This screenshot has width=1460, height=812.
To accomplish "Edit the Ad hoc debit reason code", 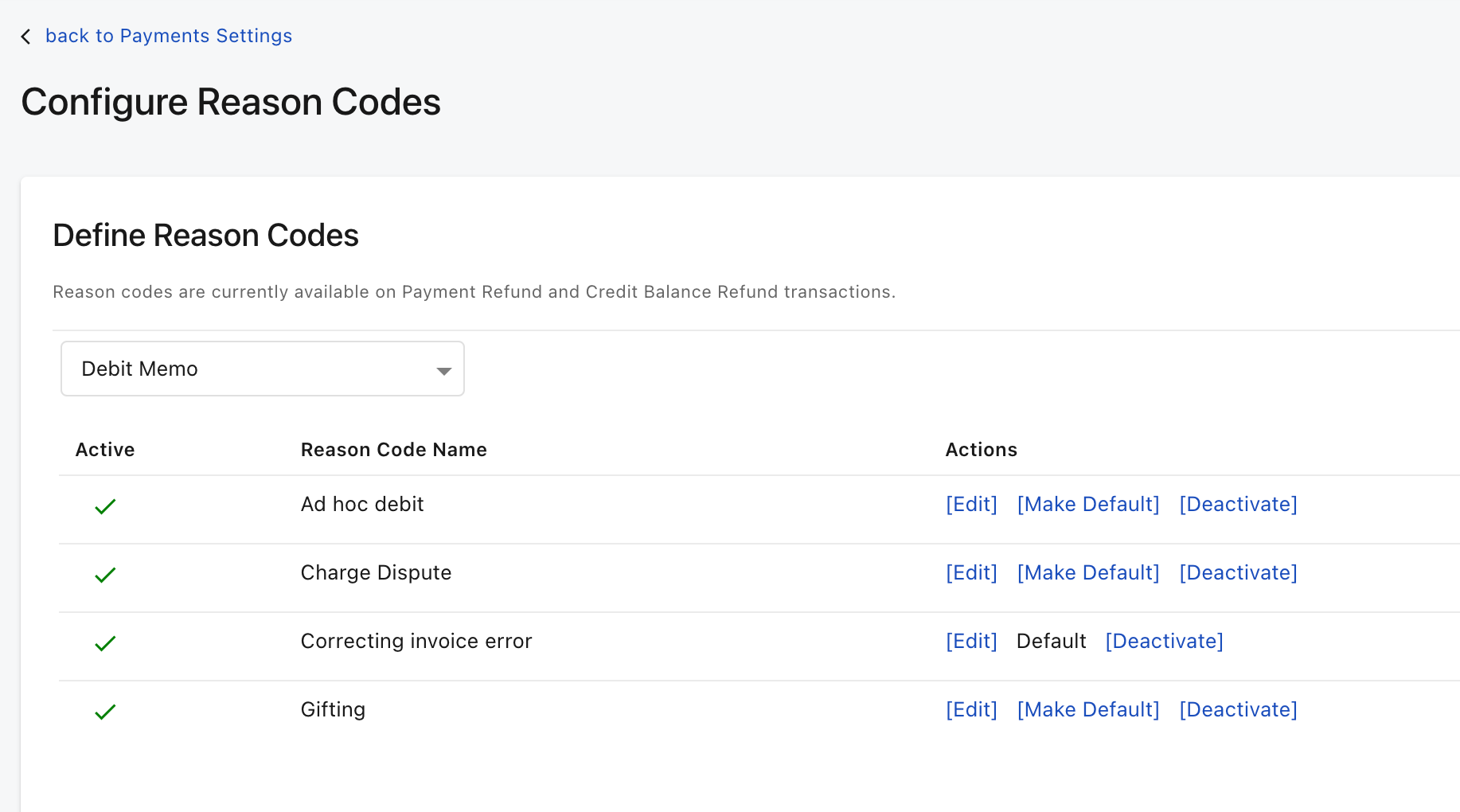I will tap(970, 504).
